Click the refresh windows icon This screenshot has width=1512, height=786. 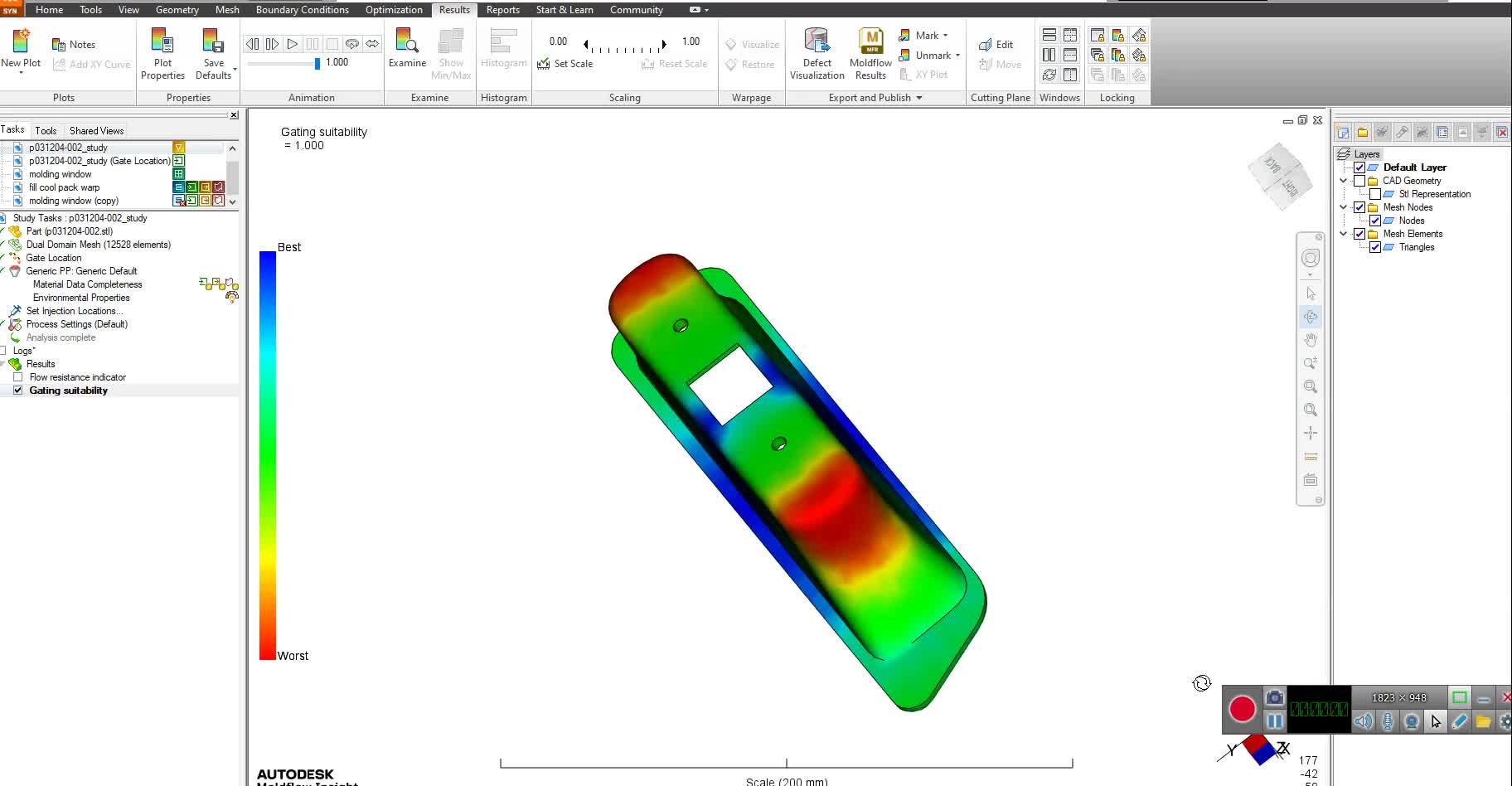point(1049,75)
